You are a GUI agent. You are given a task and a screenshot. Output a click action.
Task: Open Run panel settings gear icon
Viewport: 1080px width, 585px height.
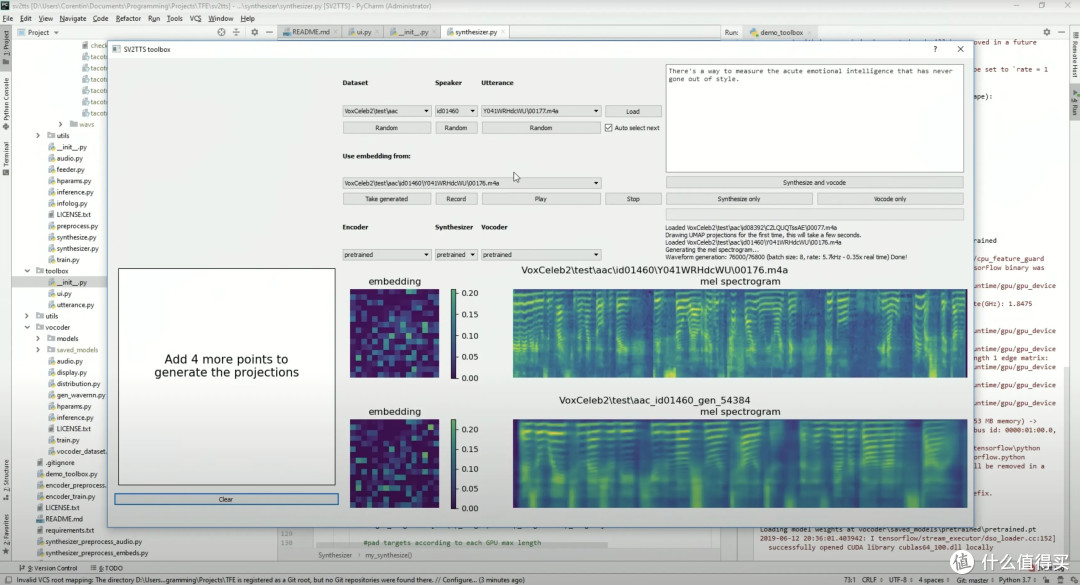click(x=1046, y=32)
